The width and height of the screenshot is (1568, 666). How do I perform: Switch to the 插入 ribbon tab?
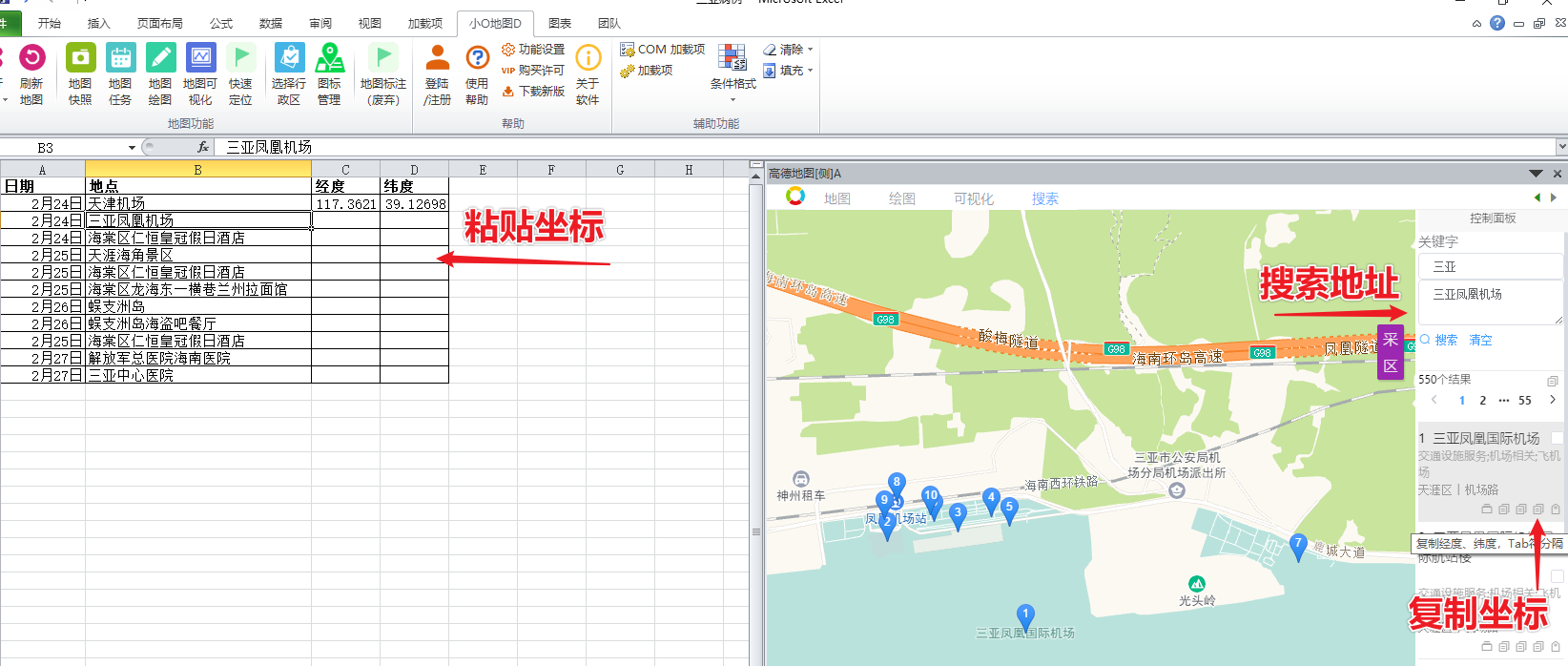pos(99,23)
